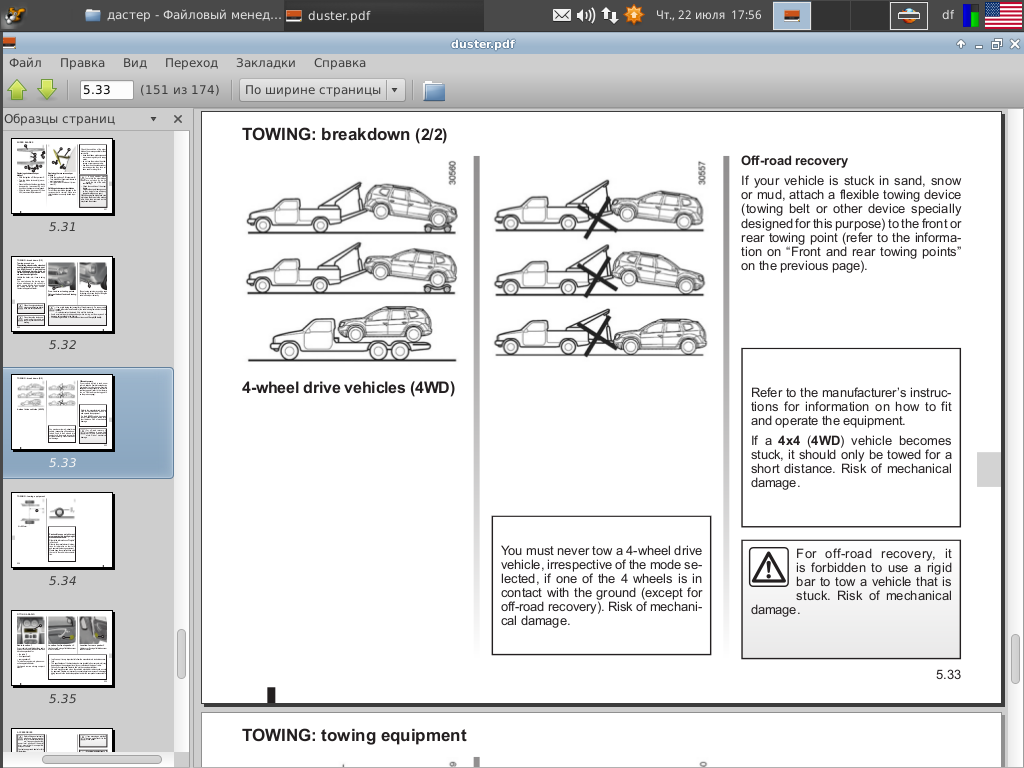Click the system monitor color bars

[971, 16]
